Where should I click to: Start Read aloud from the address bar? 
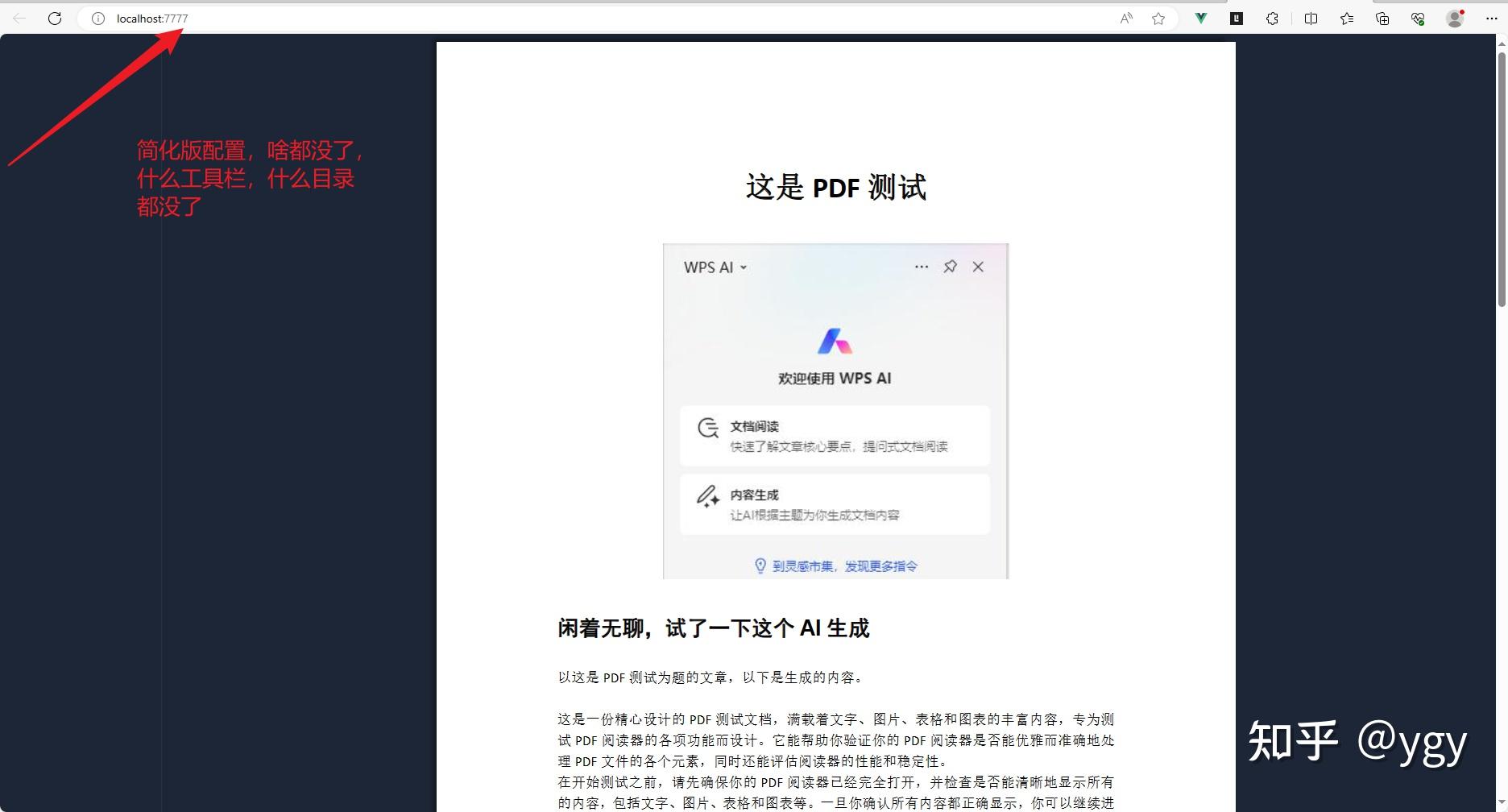click(1125, 18)
